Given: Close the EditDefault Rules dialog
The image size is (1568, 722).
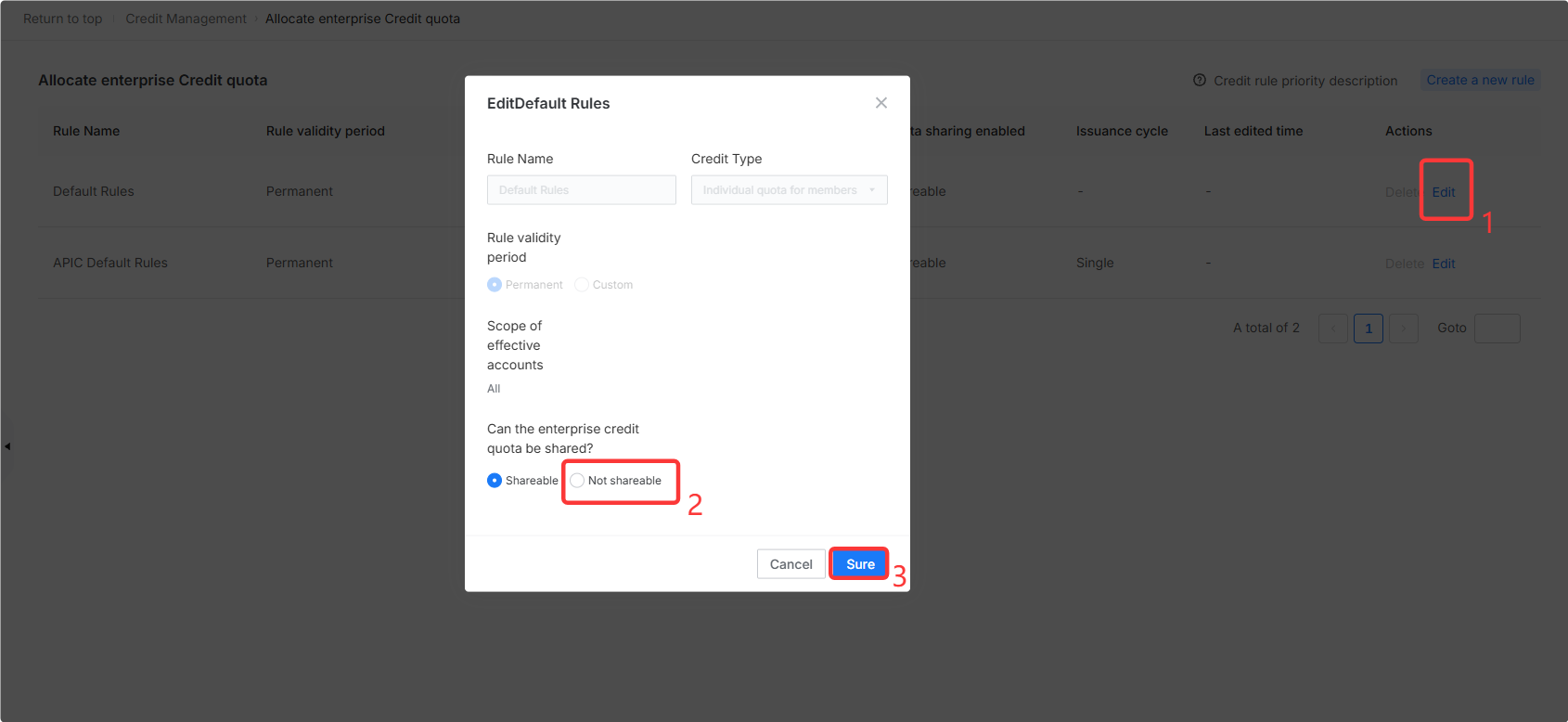Looking at the screenshot, I should tap(881, 103).
